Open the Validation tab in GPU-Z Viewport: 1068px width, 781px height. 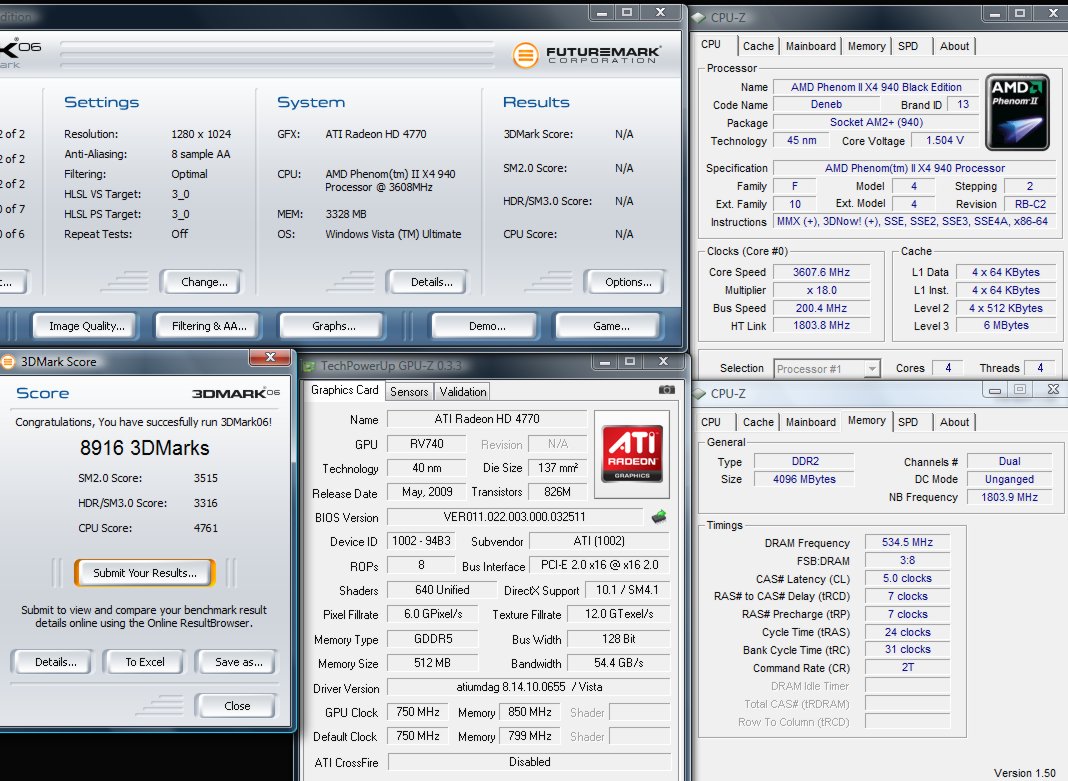click(x=462, y=392)
